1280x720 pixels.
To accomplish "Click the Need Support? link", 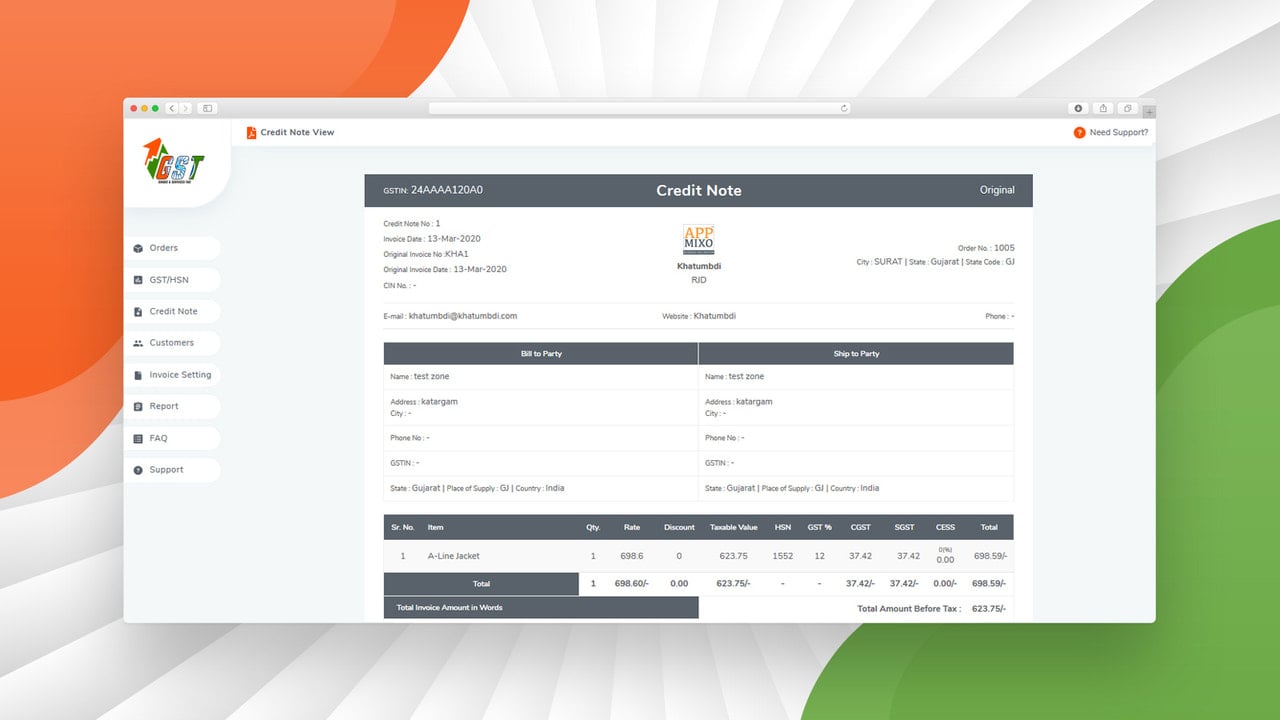I will point(1118,133).
